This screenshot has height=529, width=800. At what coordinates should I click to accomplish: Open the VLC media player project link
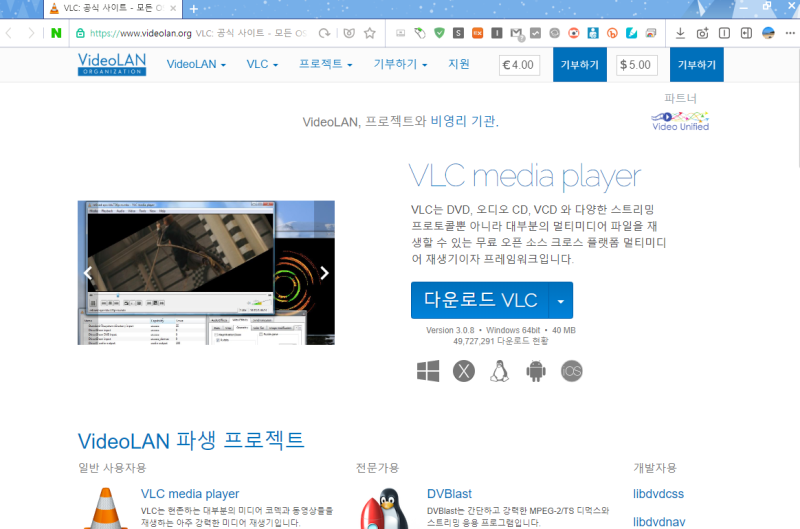tap(190, 494)
